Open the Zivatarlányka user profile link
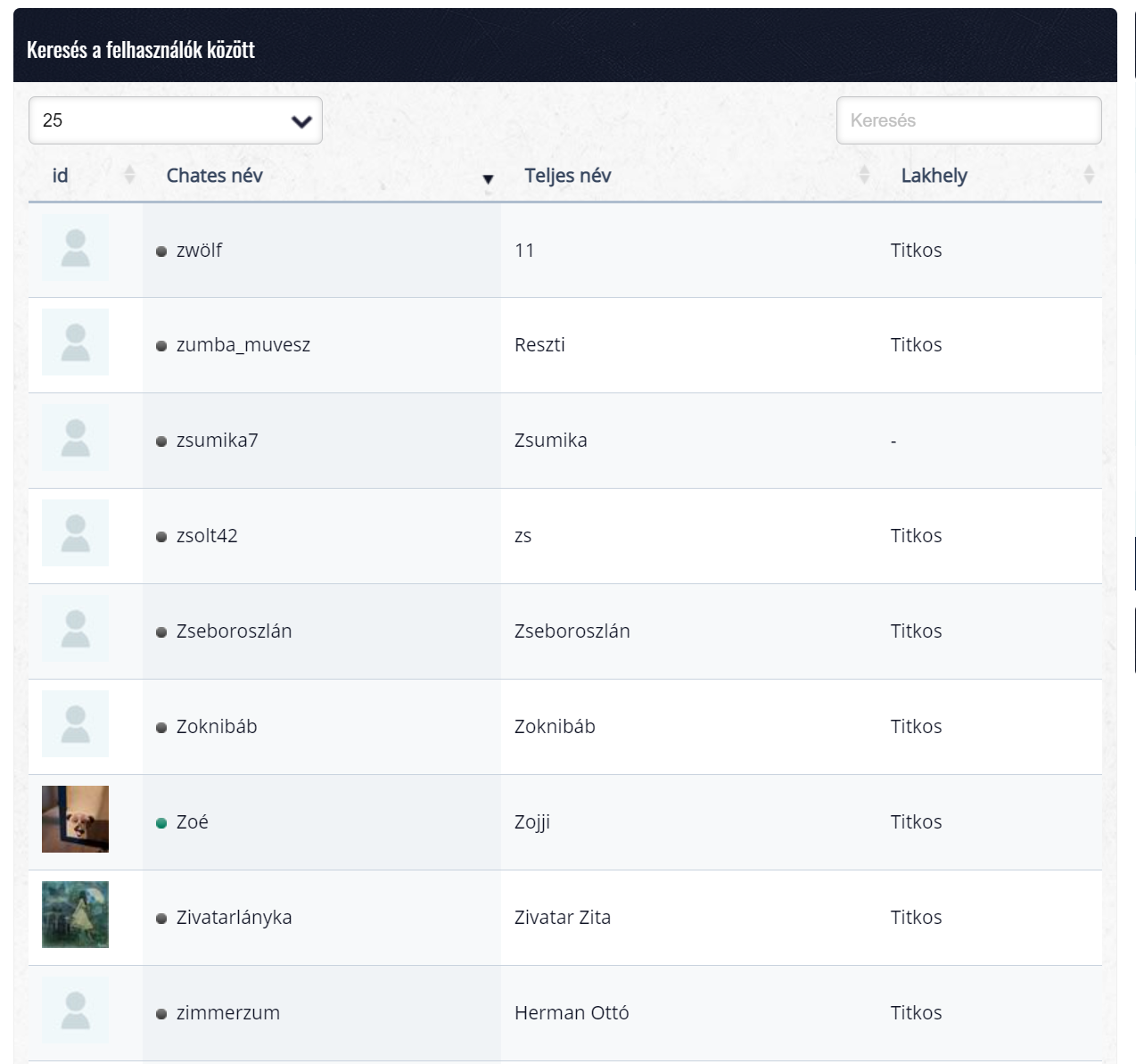Viewport: 1136px width, 1064px height. point(234,918)
